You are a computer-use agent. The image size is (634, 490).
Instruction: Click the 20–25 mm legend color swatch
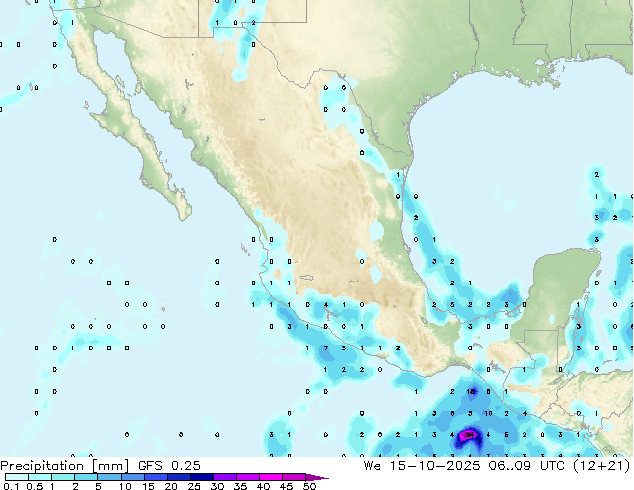click(x=178, y=477)
